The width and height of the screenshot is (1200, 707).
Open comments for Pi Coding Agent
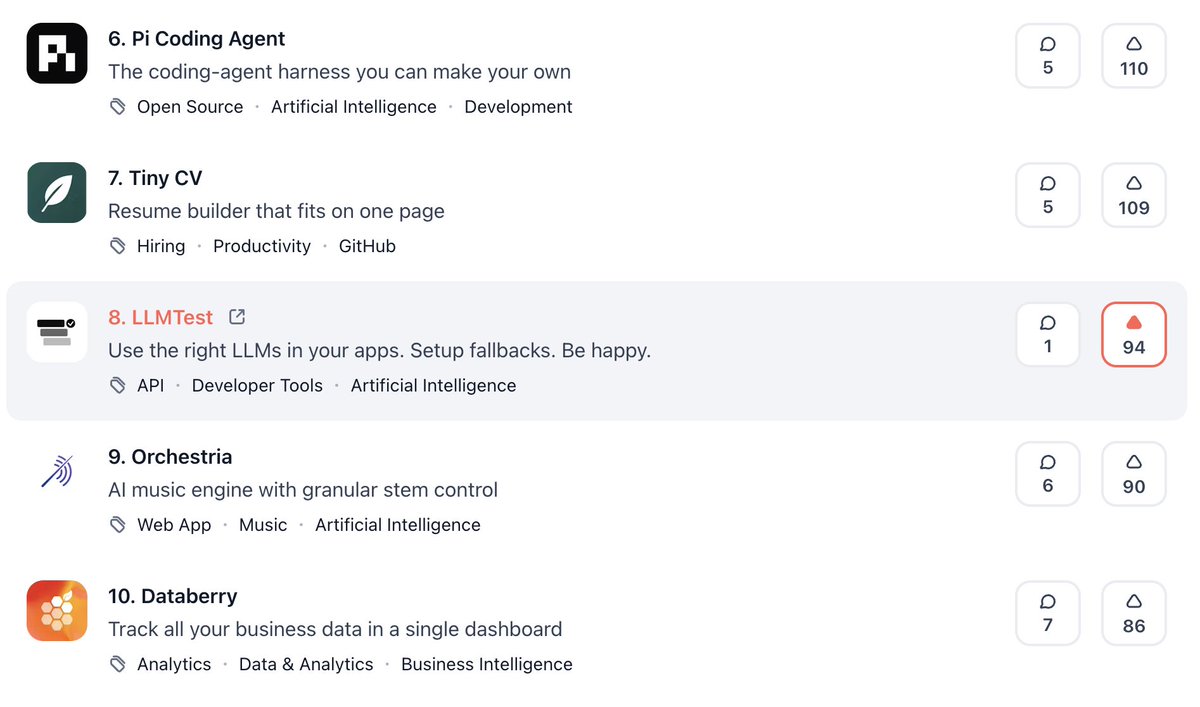pyautogui.click(x=1048, y=56)
